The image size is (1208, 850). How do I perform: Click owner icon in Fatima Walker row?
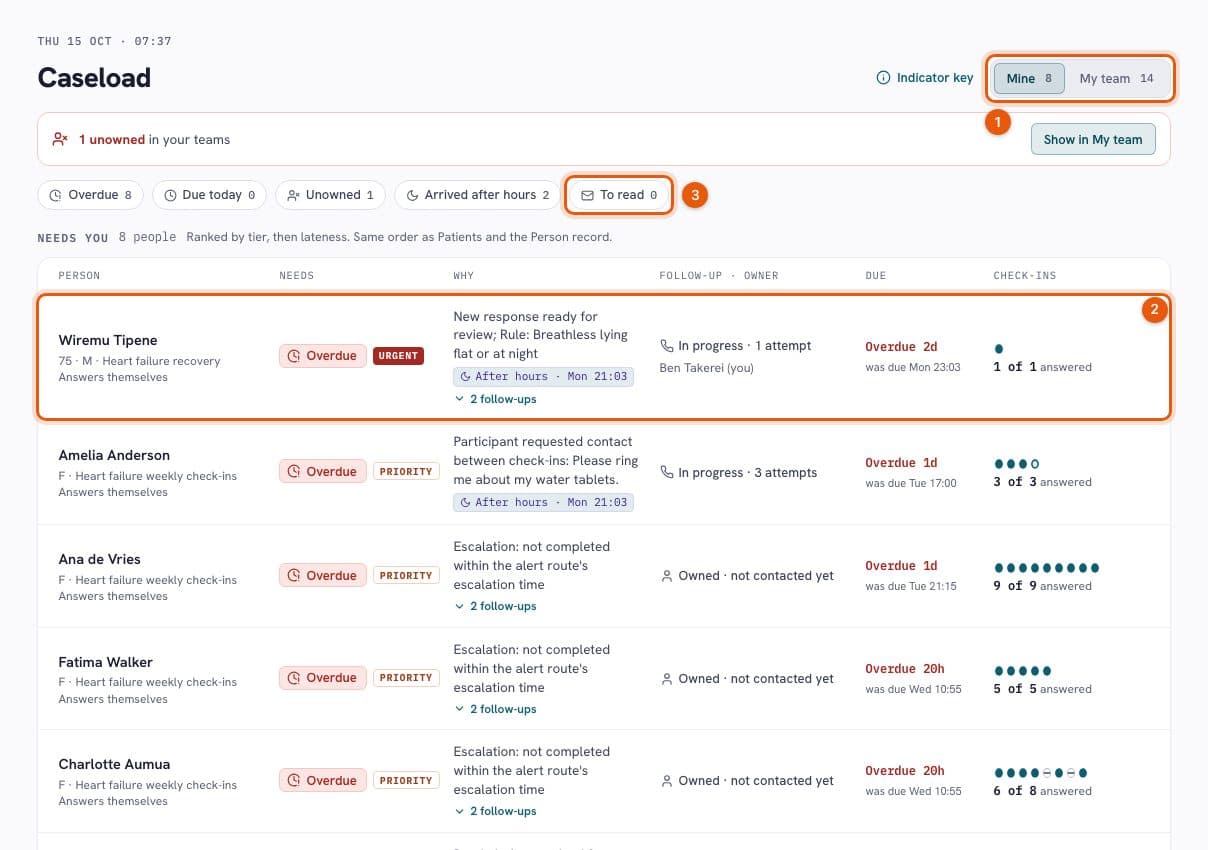click(x=667, y=679)
